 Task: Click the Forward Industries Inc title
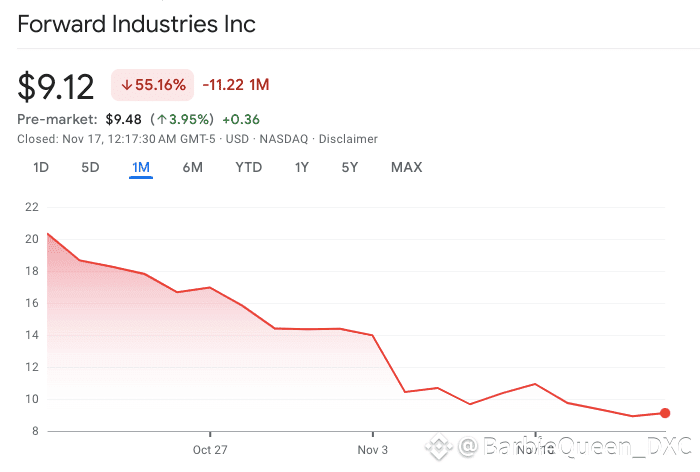(x=136, y=23)
